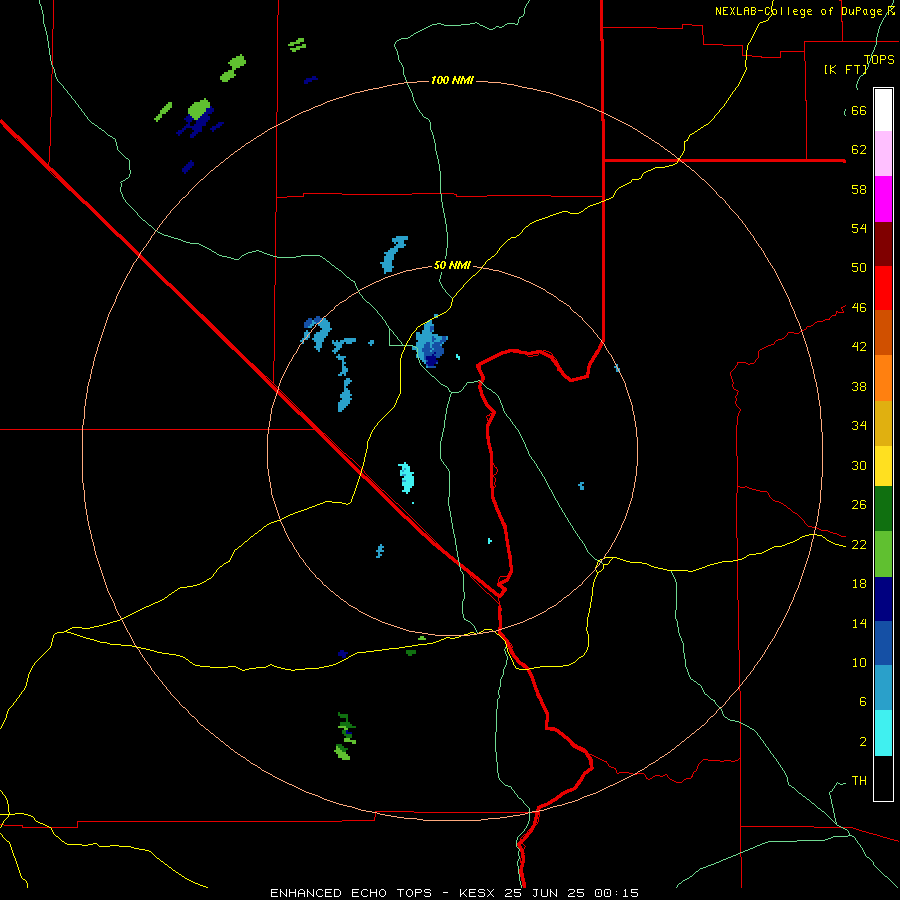Click the navy blue legend swatch
The image size is (900, 900).
(883, 599)
